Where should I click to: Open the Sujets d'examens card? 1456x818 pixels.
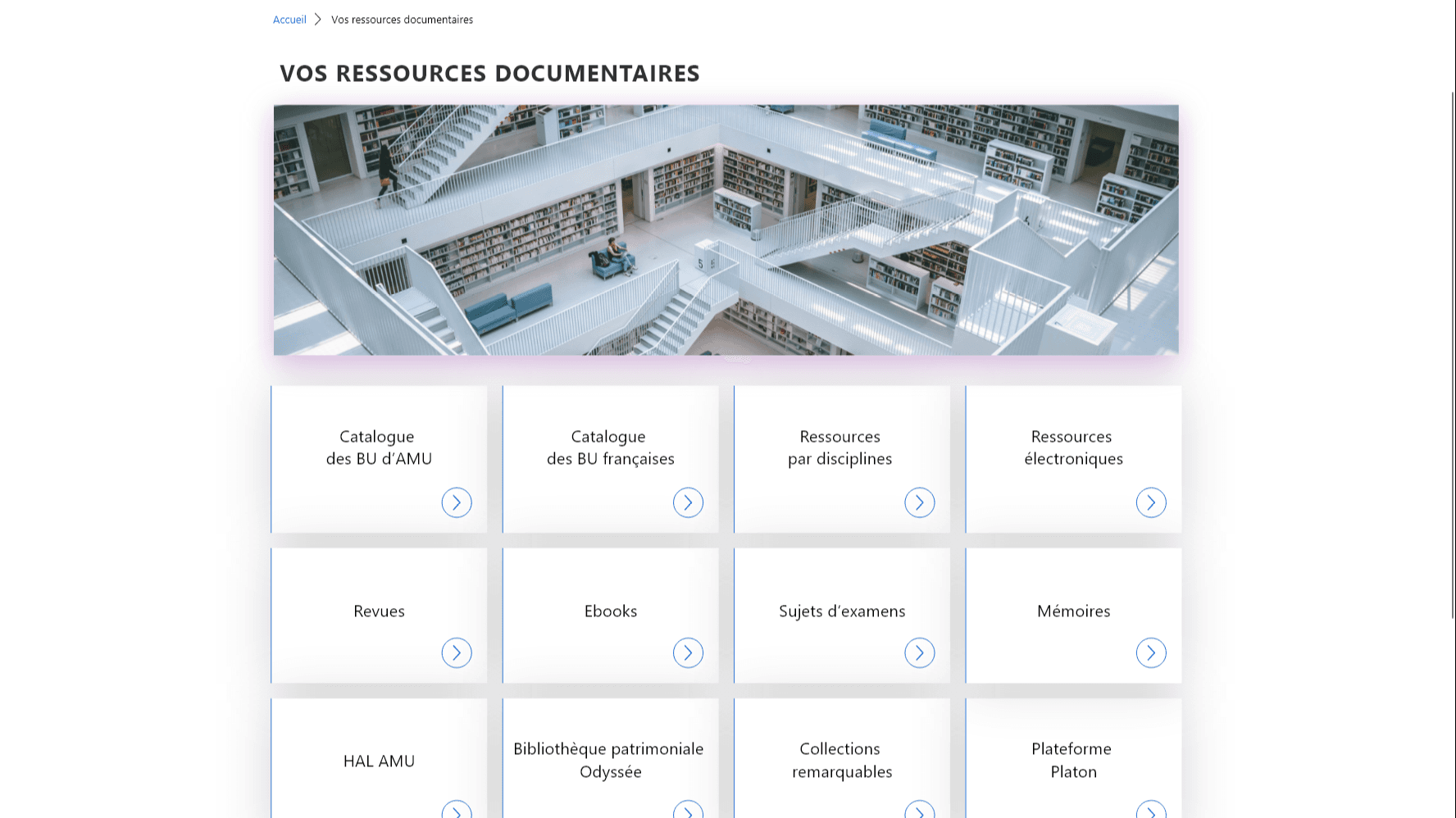842,616
